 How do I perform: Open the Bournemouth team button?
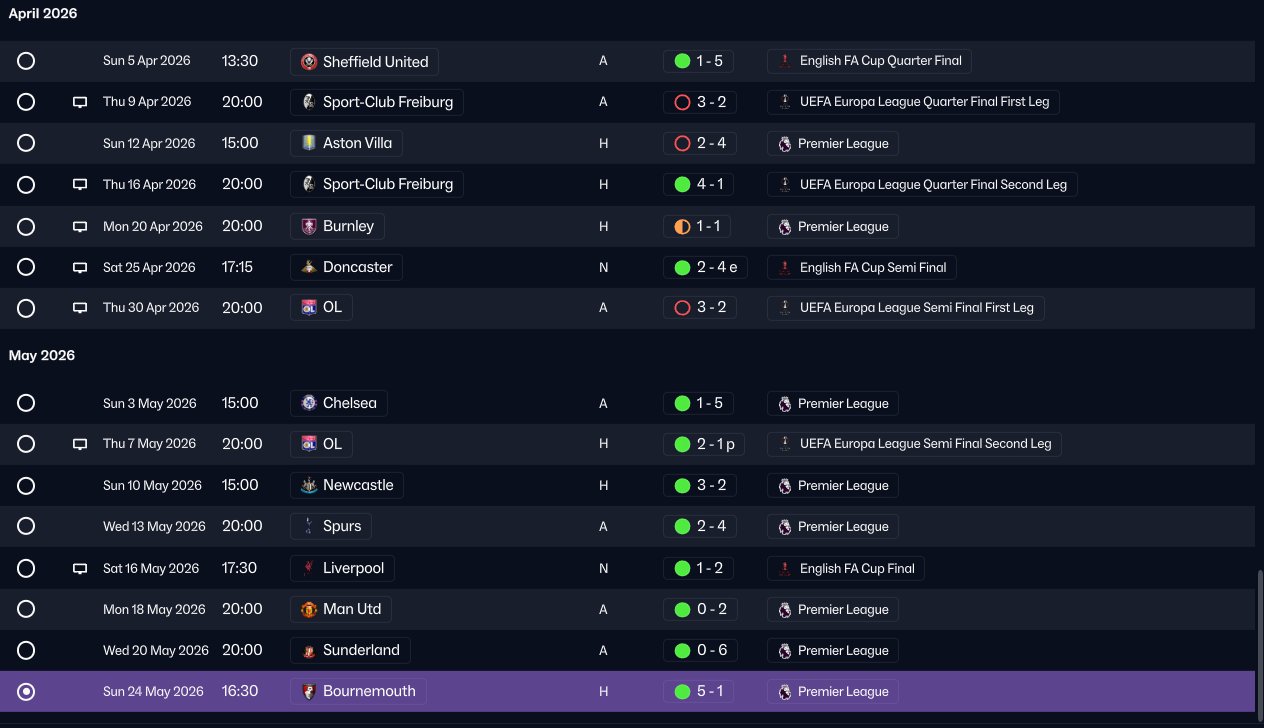[359, 691]
